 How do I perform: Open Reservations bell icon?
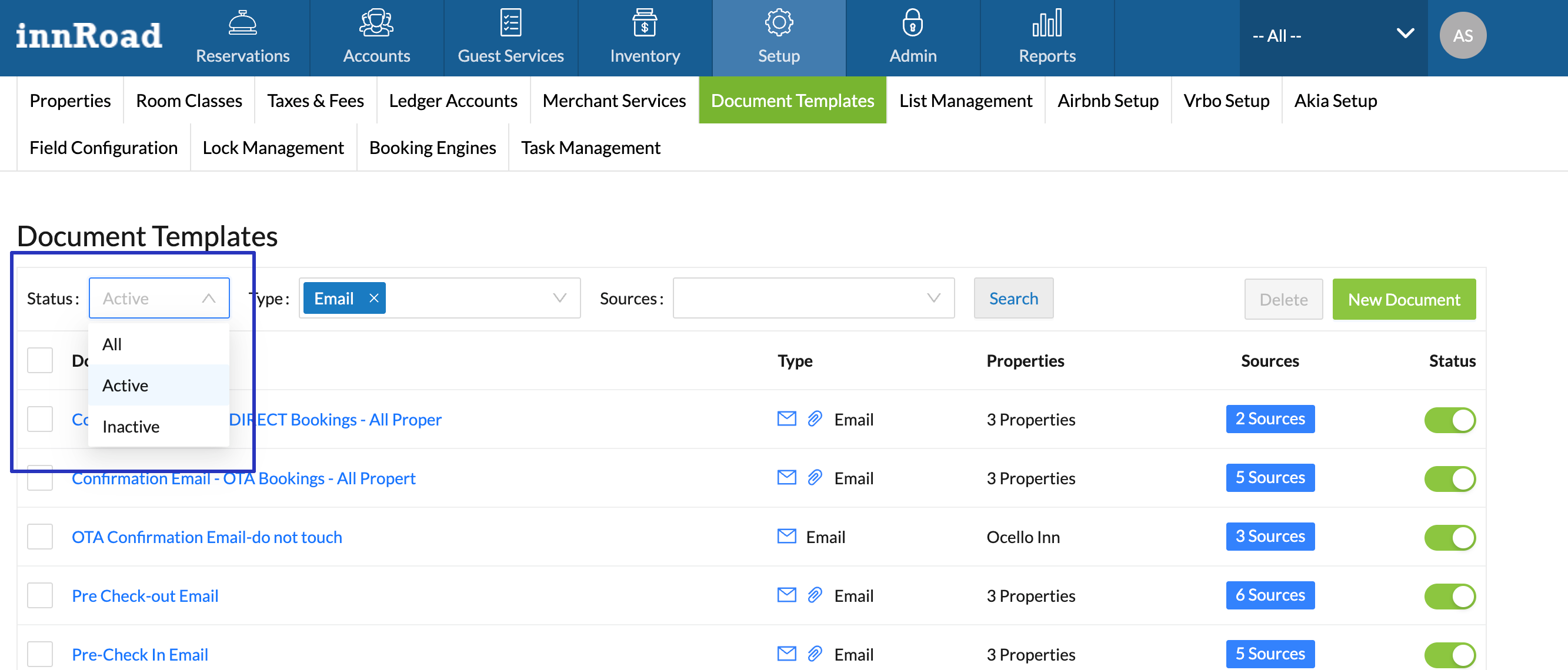242,23
